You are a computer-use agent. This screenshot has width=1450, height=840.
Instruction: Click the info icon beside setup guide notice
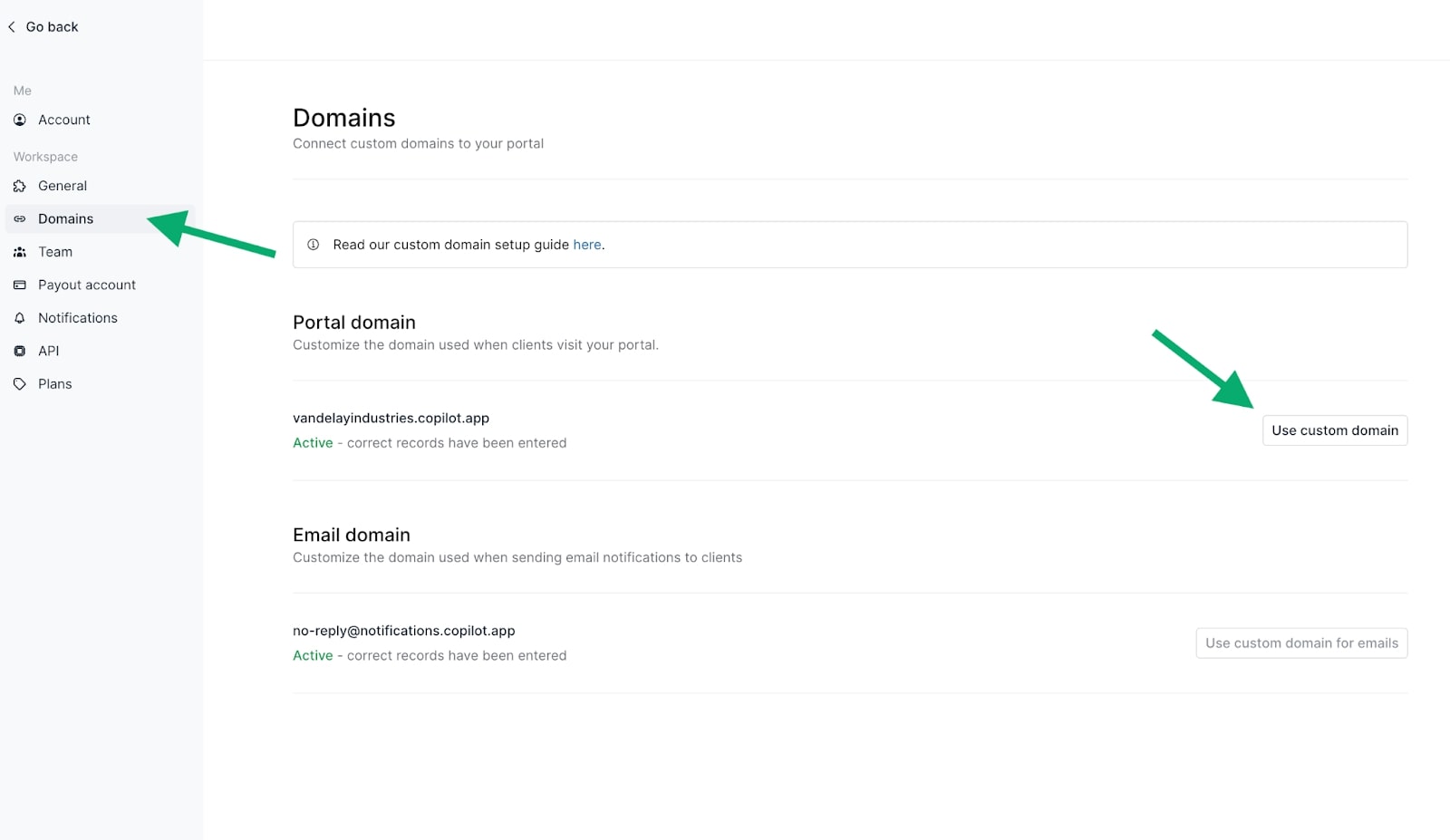[x=314, y=245]
